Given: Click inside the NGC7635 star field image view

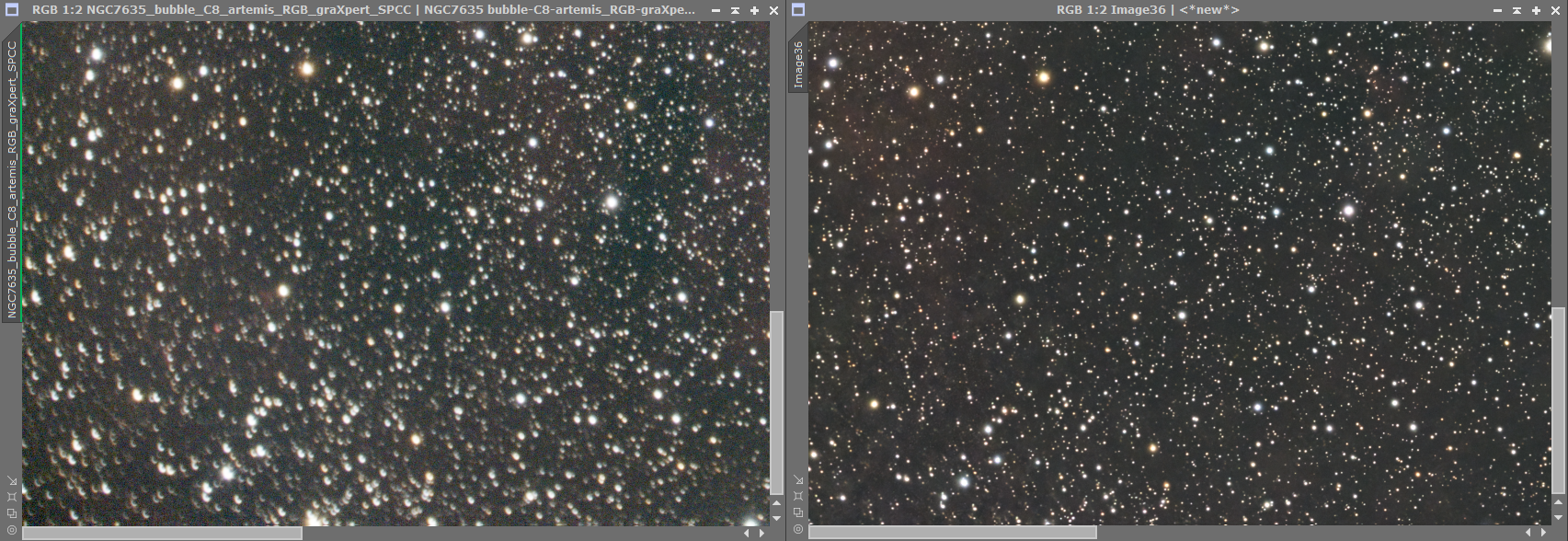Looking at the screenshot, I should 395,273.
